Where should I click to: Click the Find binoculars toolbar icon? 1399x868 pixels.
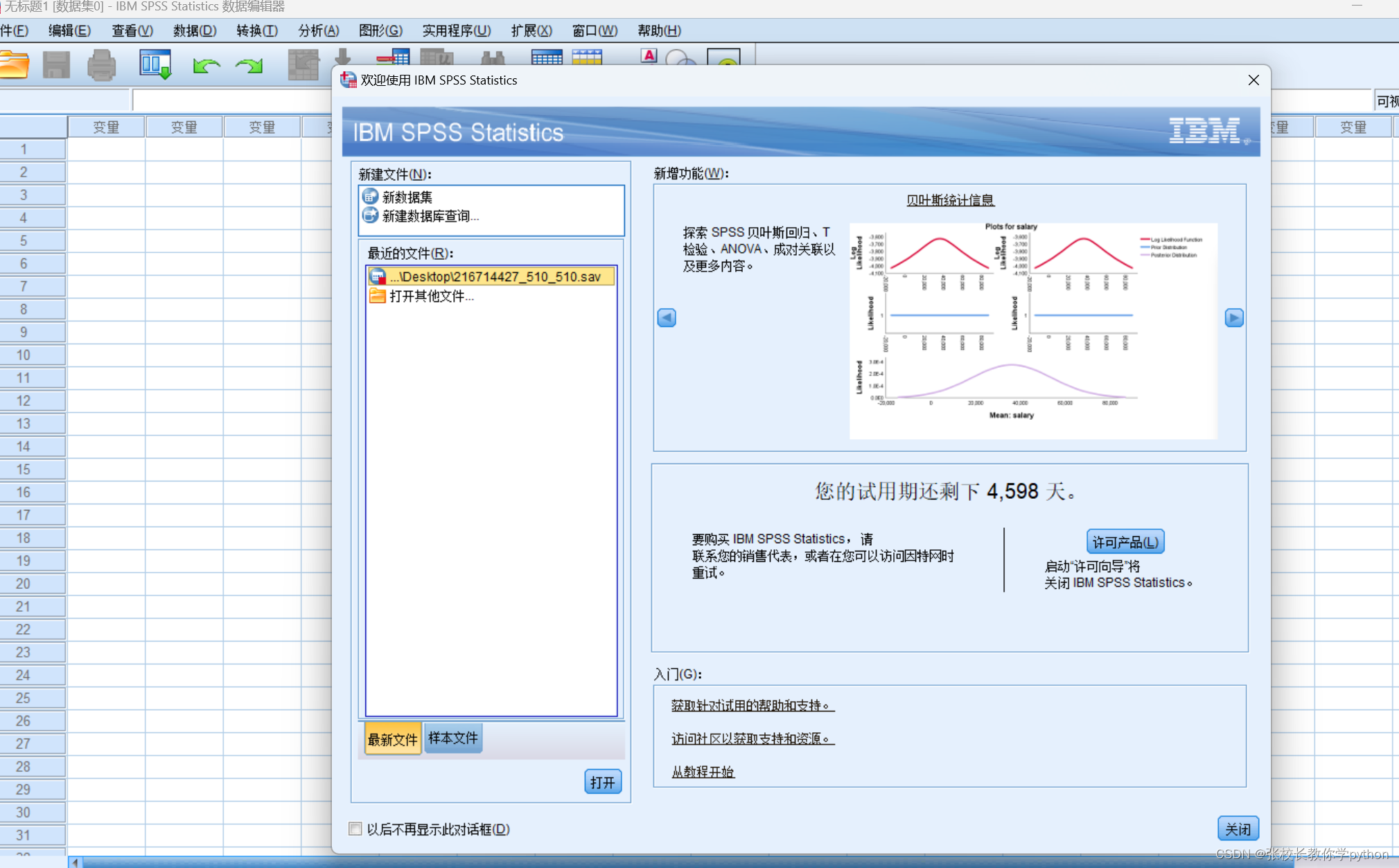493,57
